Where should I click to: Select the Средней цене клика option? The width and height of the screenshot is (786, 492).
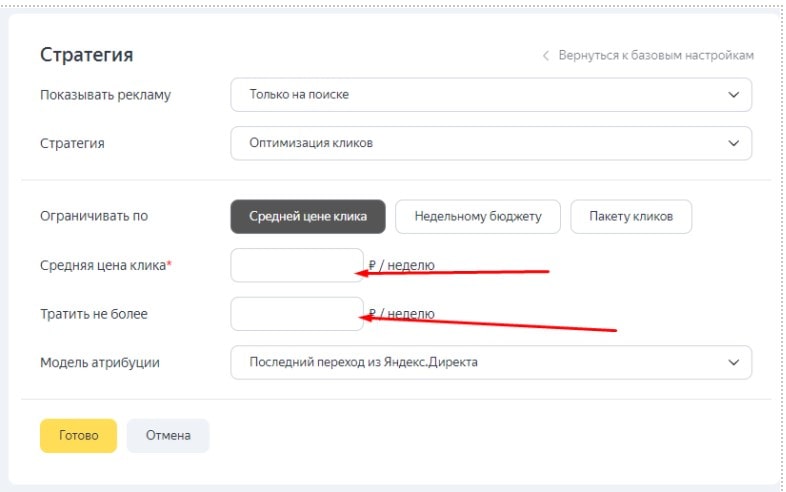pos(308,217)
